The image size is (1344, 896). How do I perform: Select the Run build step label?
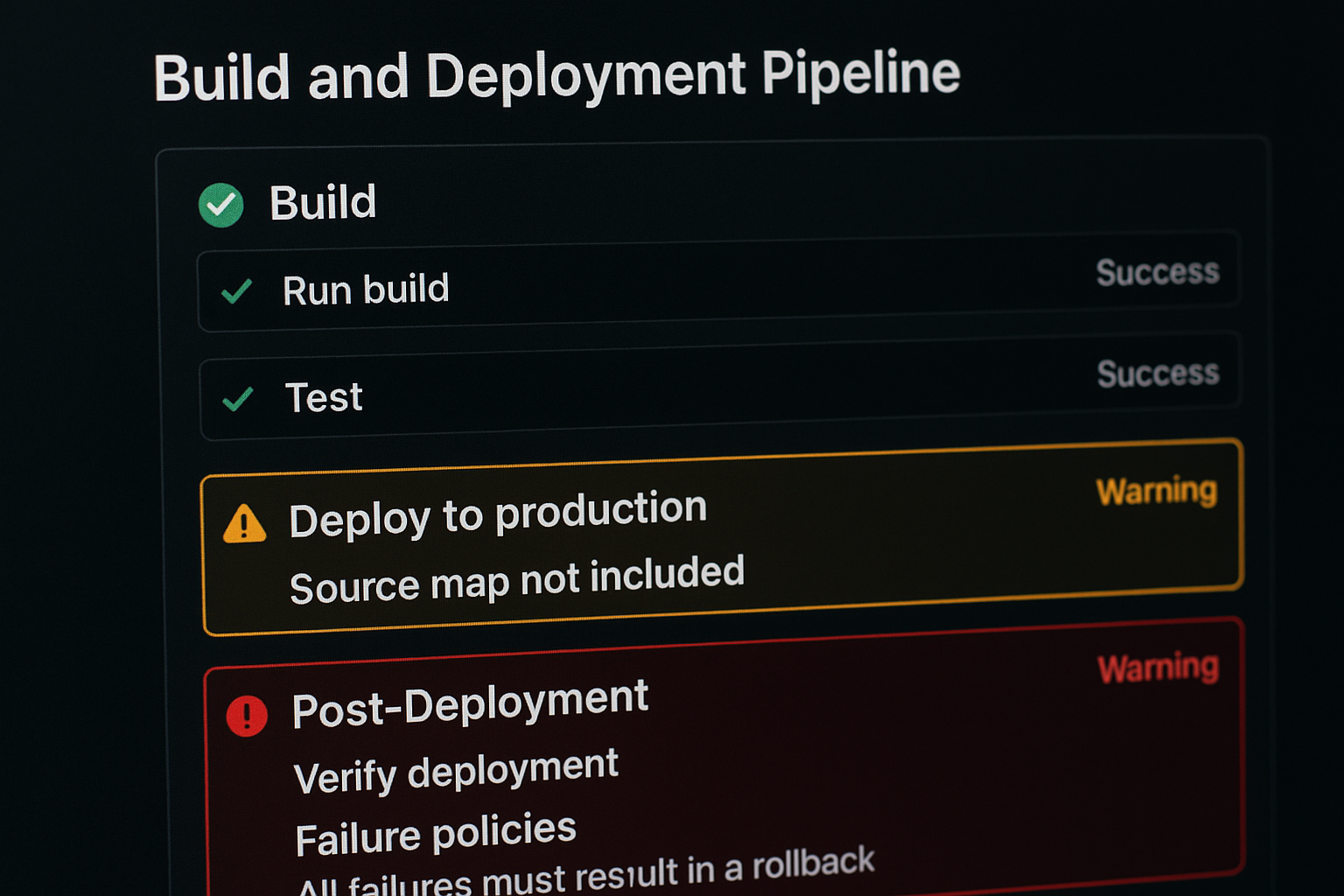pos(366,290)
